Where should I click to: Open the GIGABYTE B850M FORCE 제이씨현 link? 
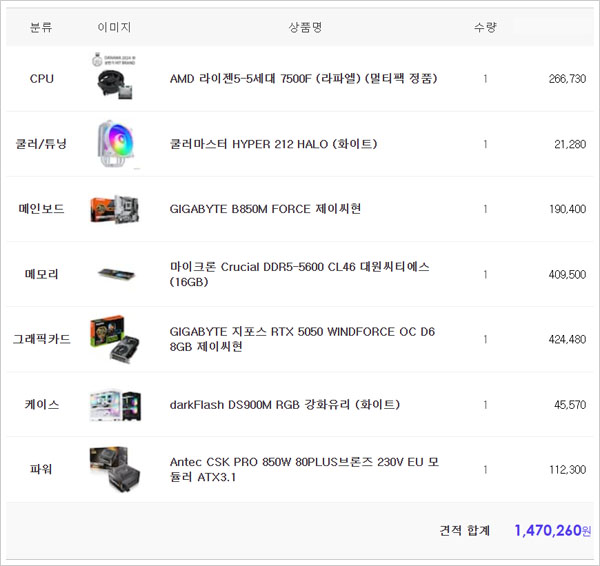(x=265, y=209)
